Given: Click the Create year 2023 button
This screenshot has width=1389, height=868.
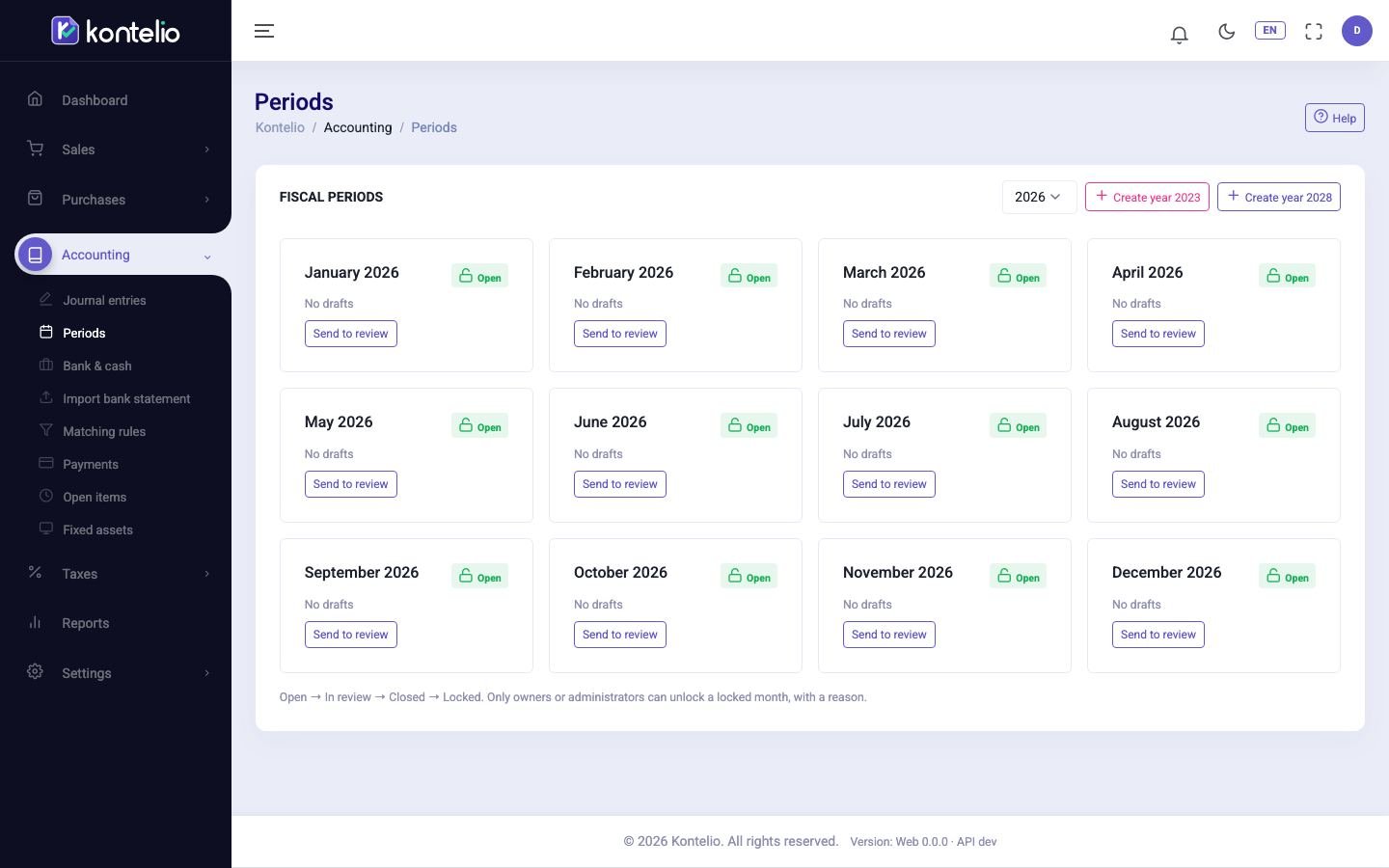Looking at the screenshot, I should [x=1147, y=197].
